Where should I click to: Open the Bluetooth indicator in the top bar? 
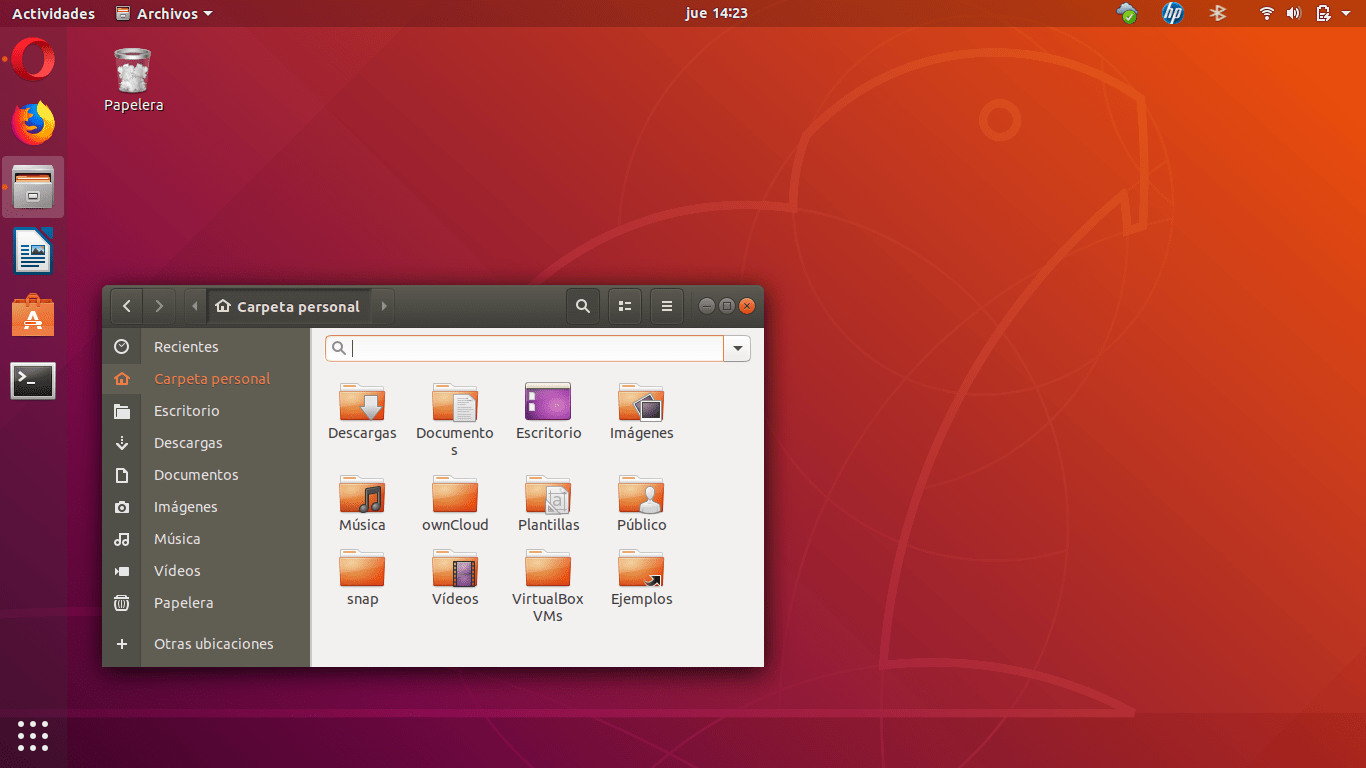(x=1218, y=13)
